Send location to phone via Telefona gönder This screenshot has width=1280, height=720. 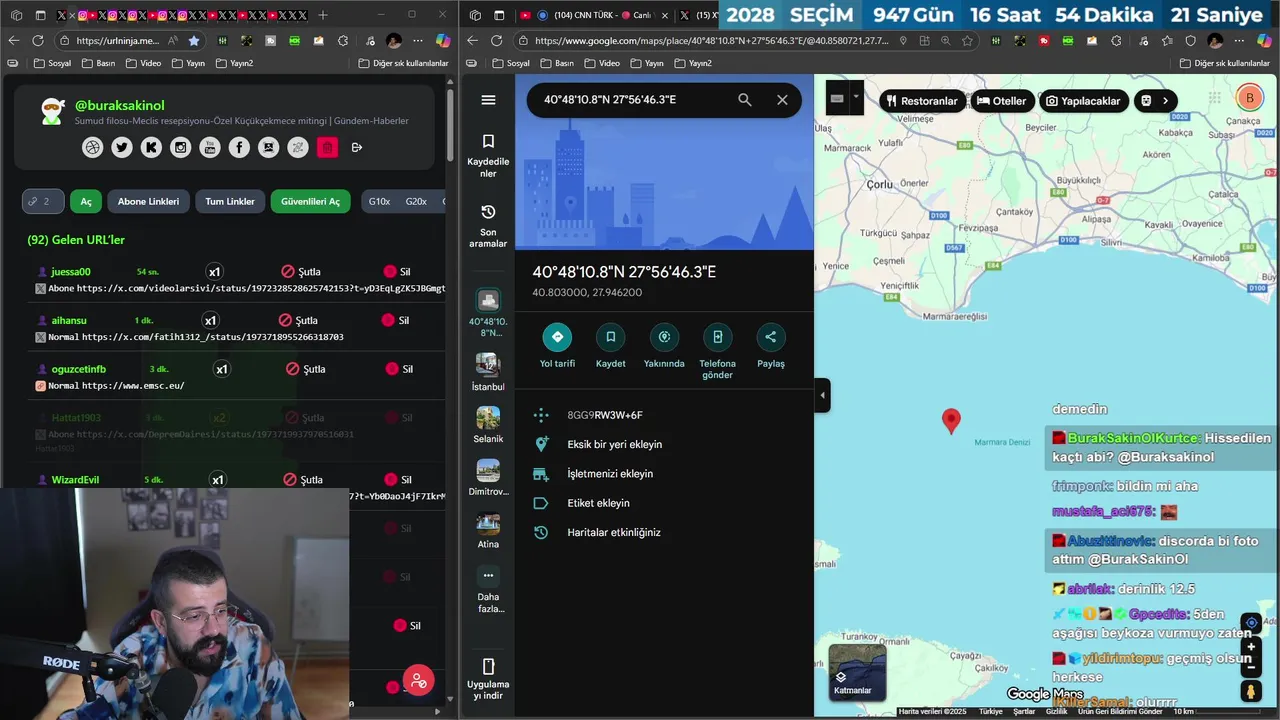click(x=717, y=351)
